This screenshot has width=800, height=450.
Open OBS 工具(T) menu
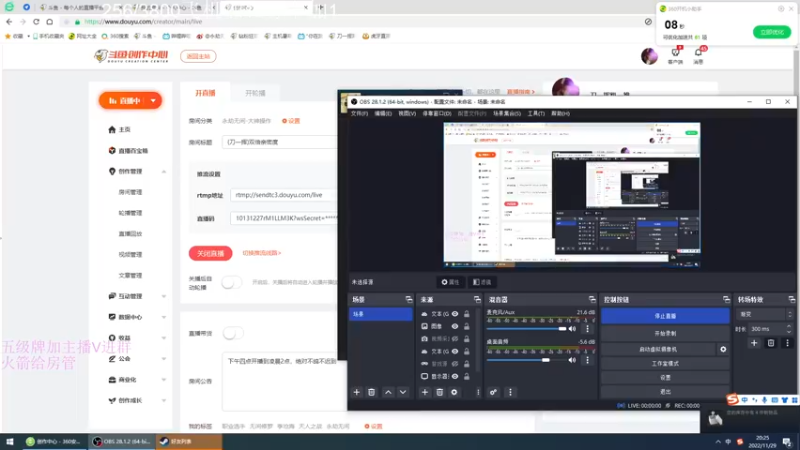[536, 113]
